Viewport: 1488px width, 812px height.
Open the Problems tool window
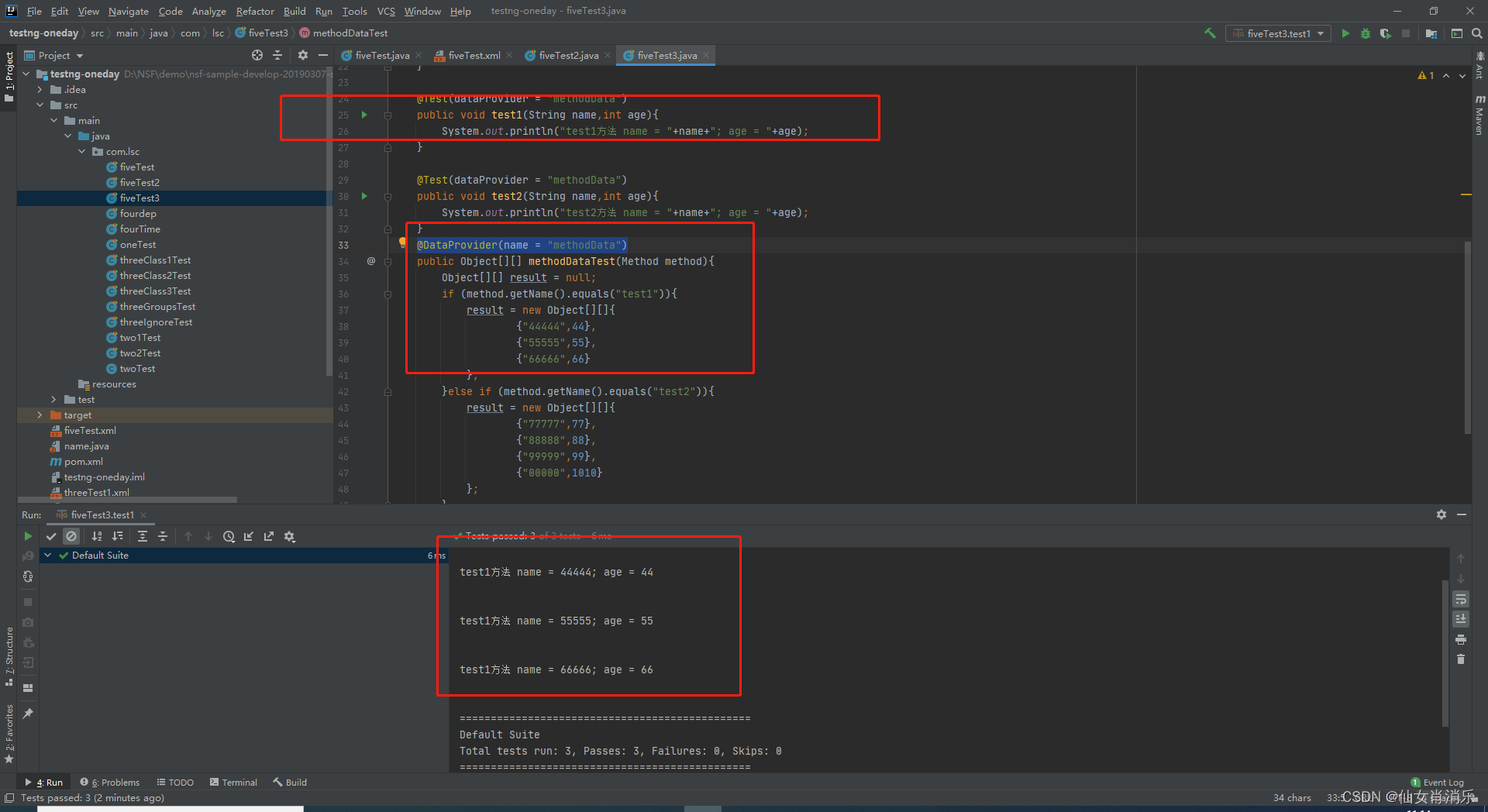[x=110, y=783]
